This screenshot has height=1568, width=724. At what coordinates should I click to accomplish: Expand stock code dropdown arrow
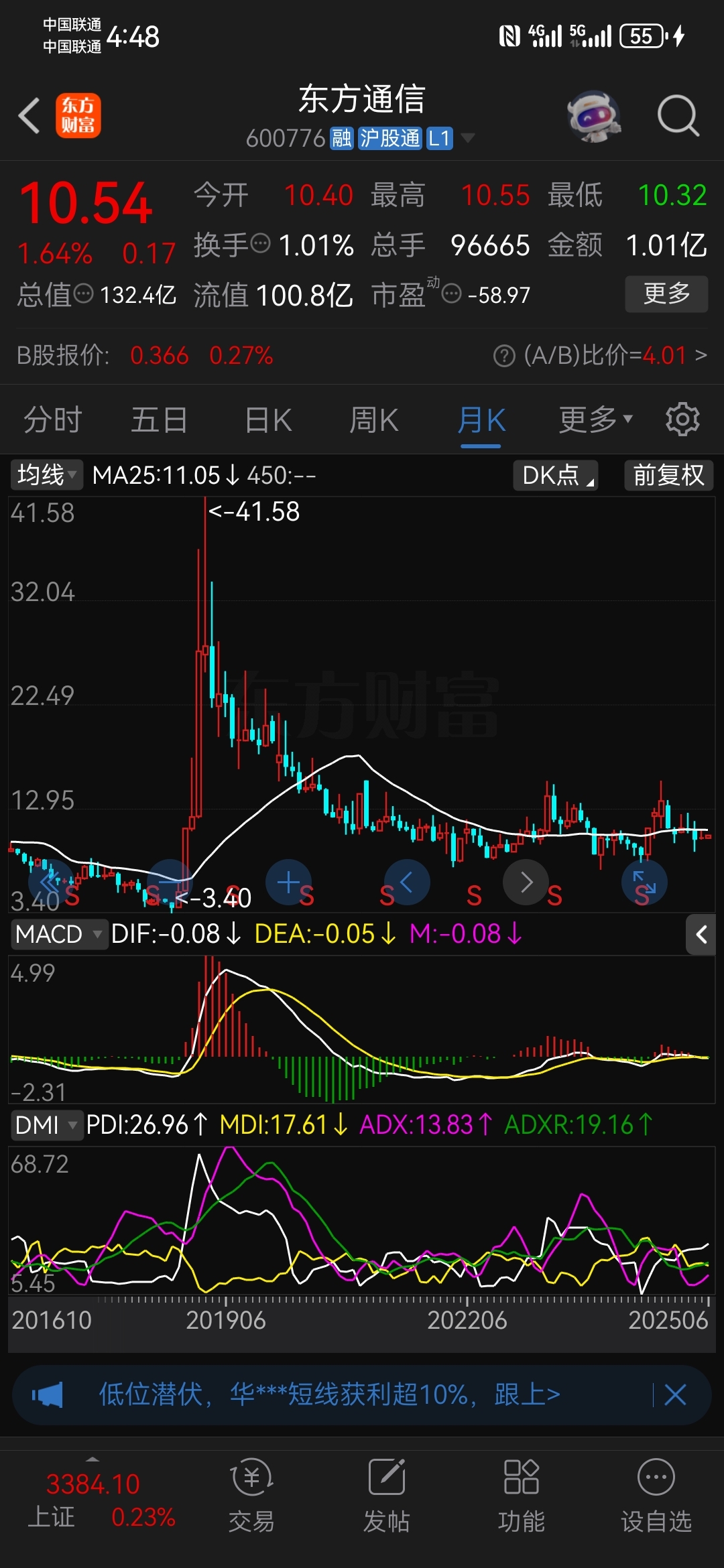pos(468,138)
